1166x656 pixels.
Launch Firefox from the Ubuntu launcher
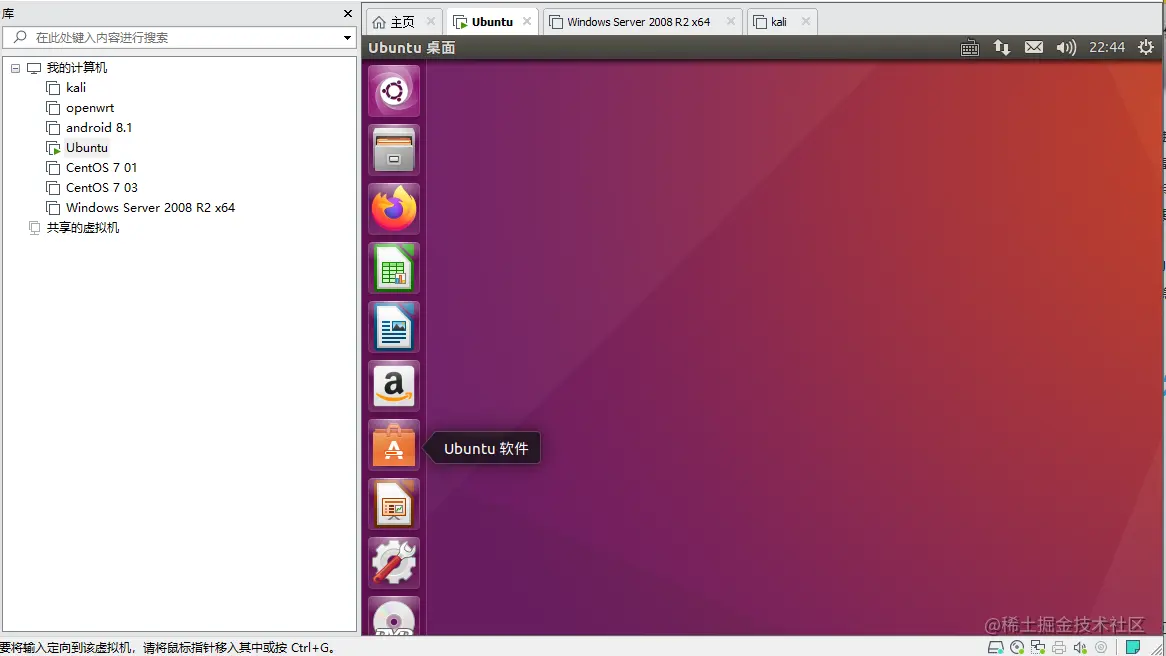coord(394,209)
